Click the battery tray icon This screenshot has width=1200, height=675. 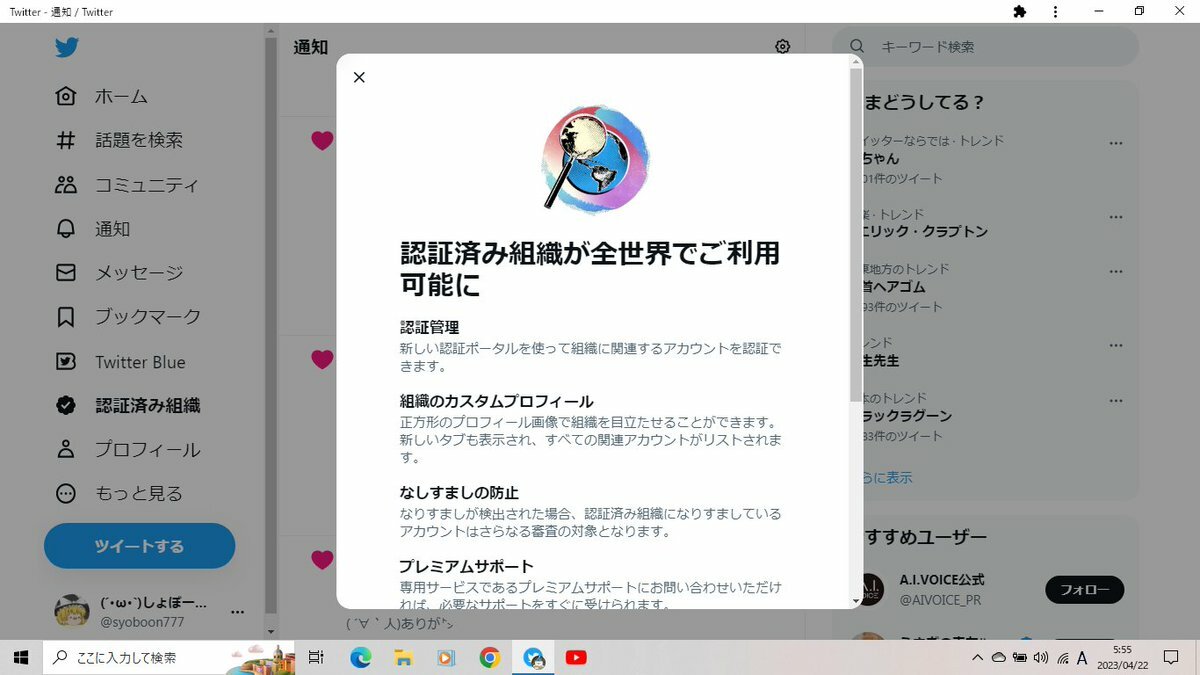click(1019, 657)
